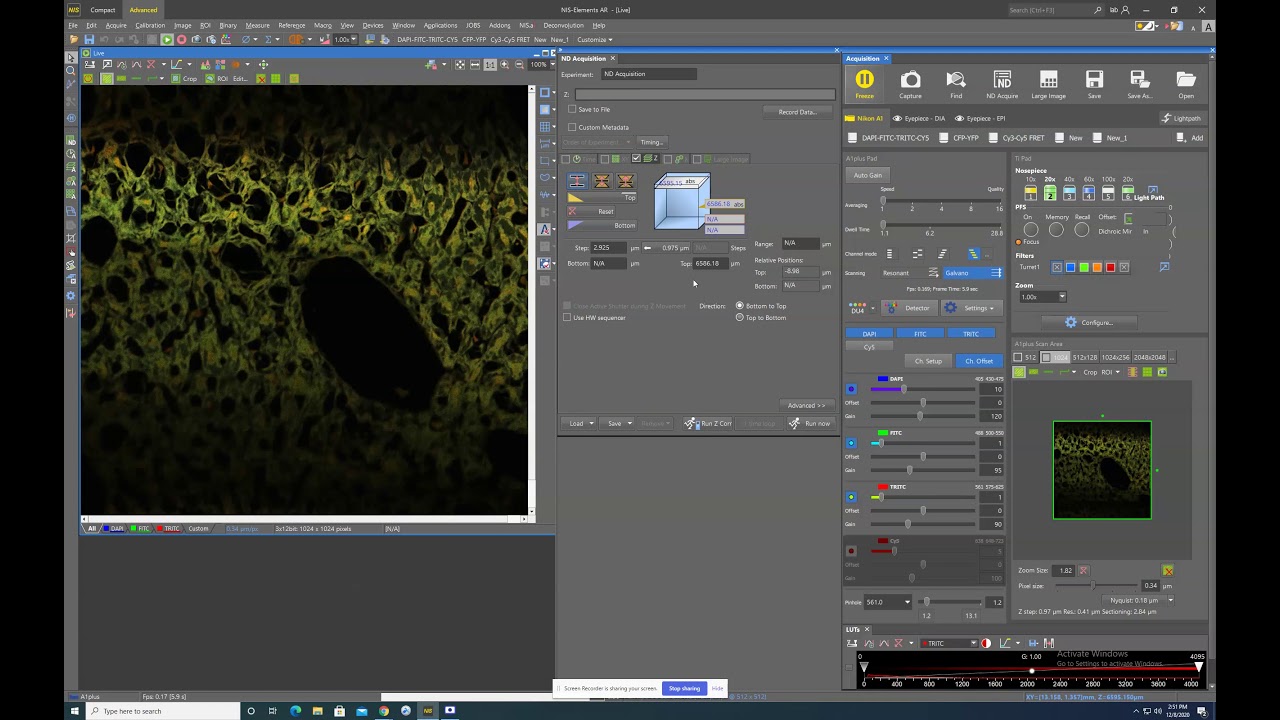Click the Auto Gain button

click(x=868, y=175)
